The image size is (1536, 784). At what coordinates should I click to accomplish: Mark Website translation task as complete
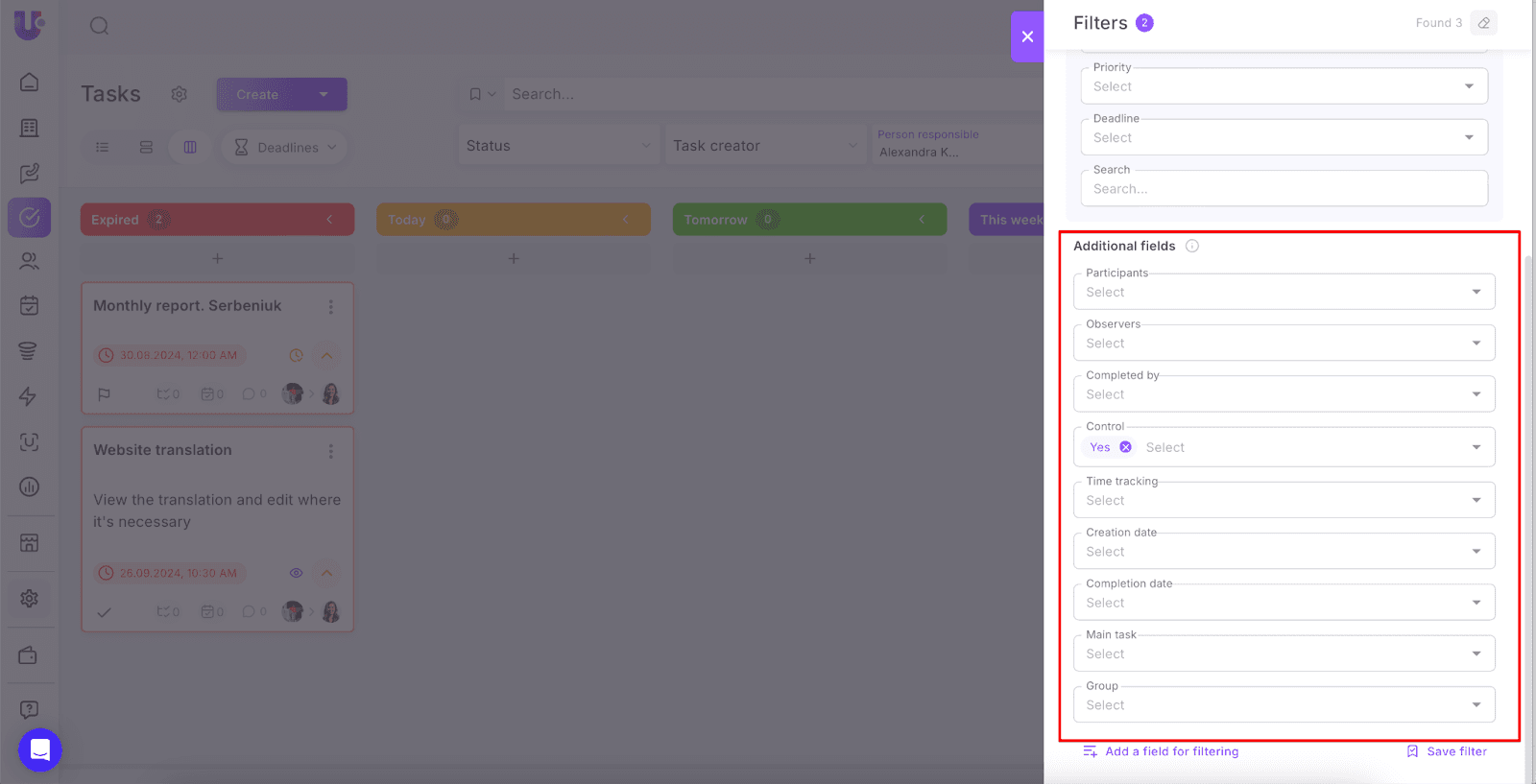[x=105, y=611]
